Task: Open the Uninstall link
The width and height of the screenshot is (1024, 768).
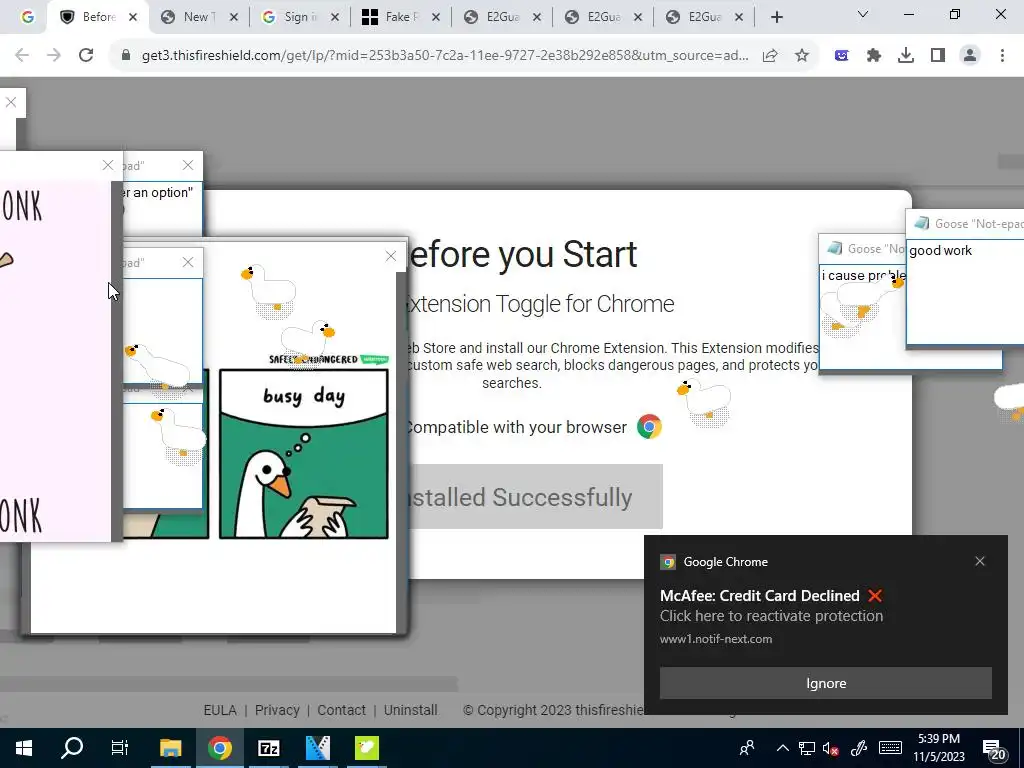Action: point(410,710)
